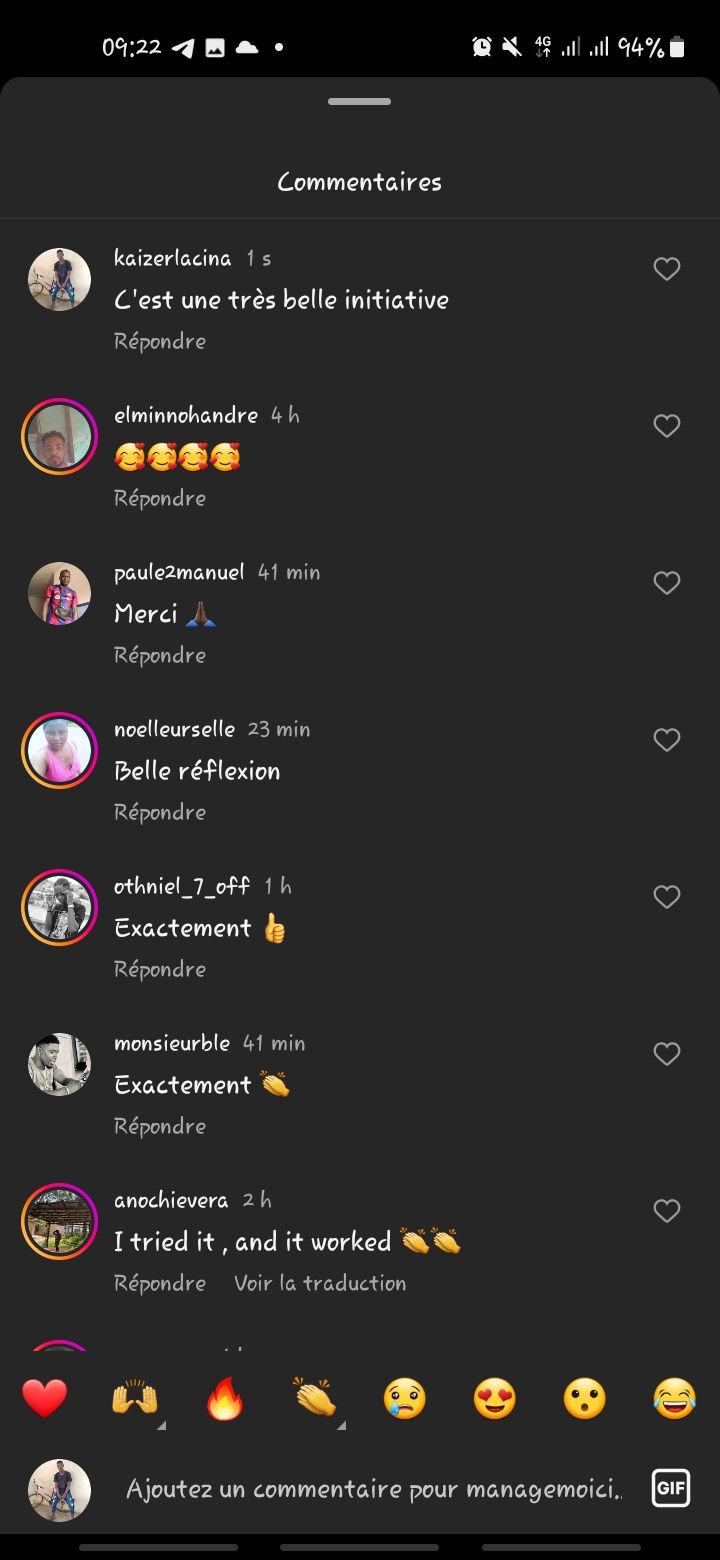Add the laughing tears emoji
The width and height of the screenshot is (720, 1560).
(x=675, y=1398)
